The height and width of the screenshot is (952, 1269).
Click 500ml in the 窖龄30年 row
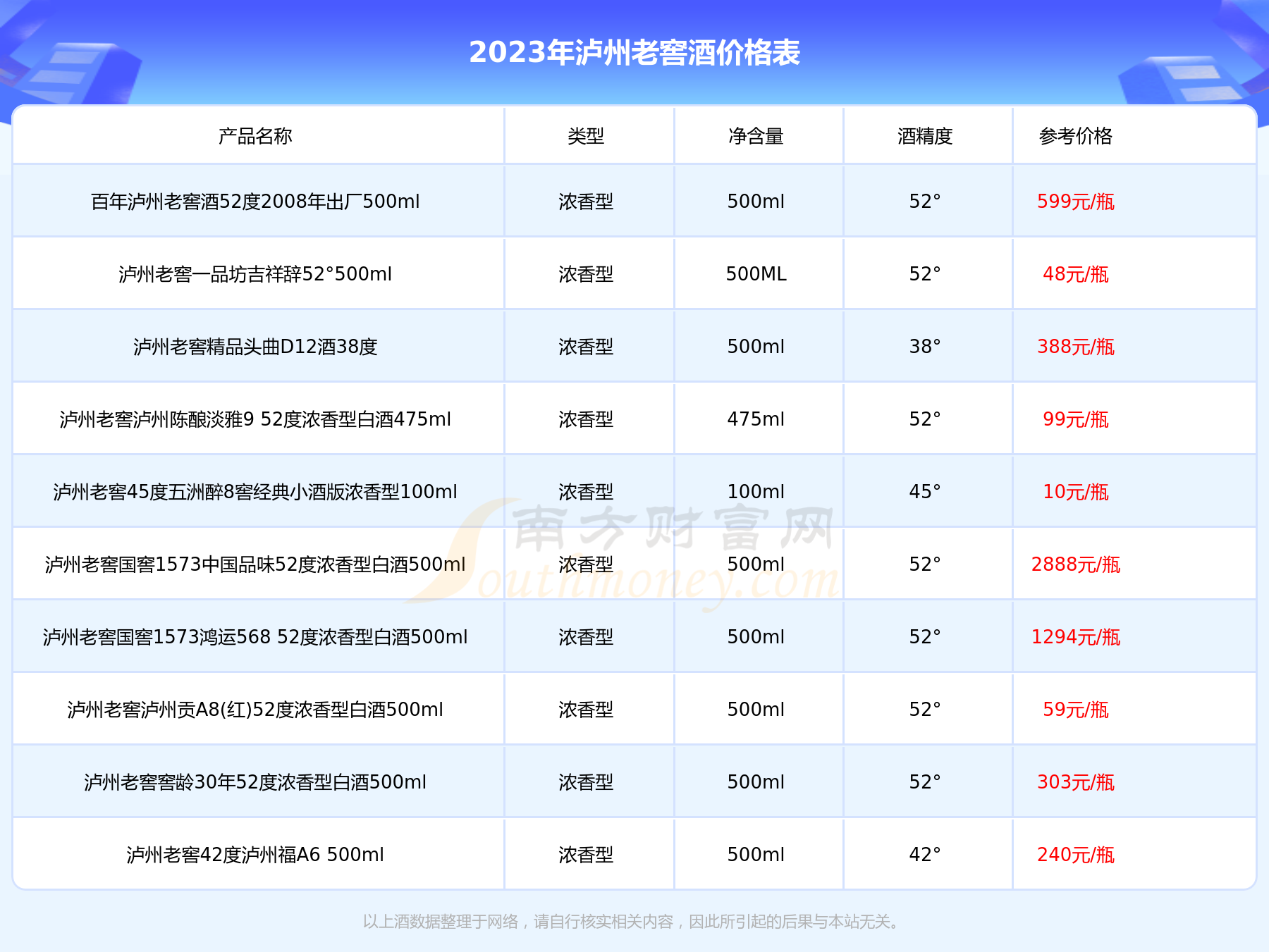click(x=756, y=782)
